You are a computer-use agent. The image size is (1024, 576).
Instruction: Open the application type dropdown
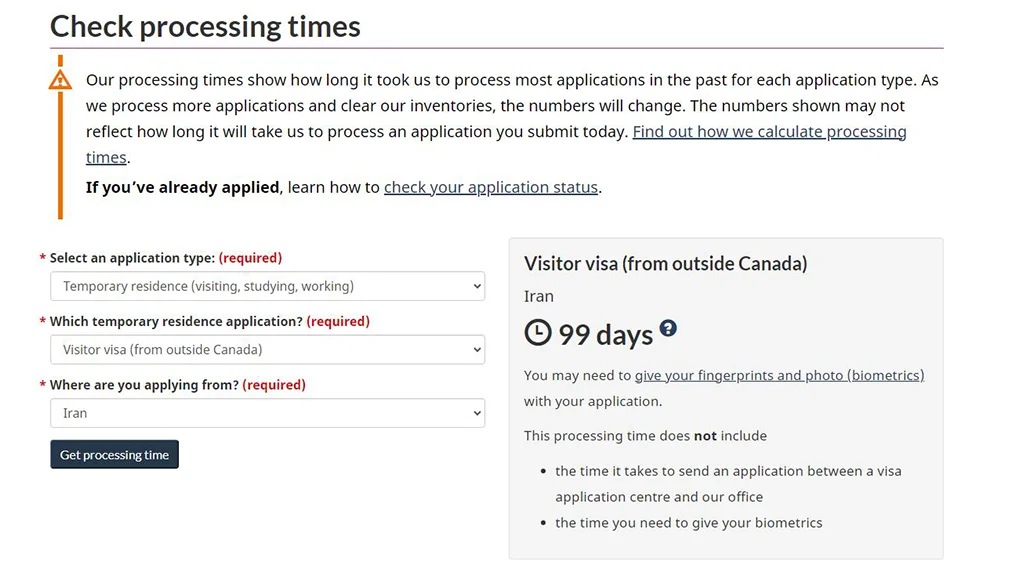click(x=267, y=286)
